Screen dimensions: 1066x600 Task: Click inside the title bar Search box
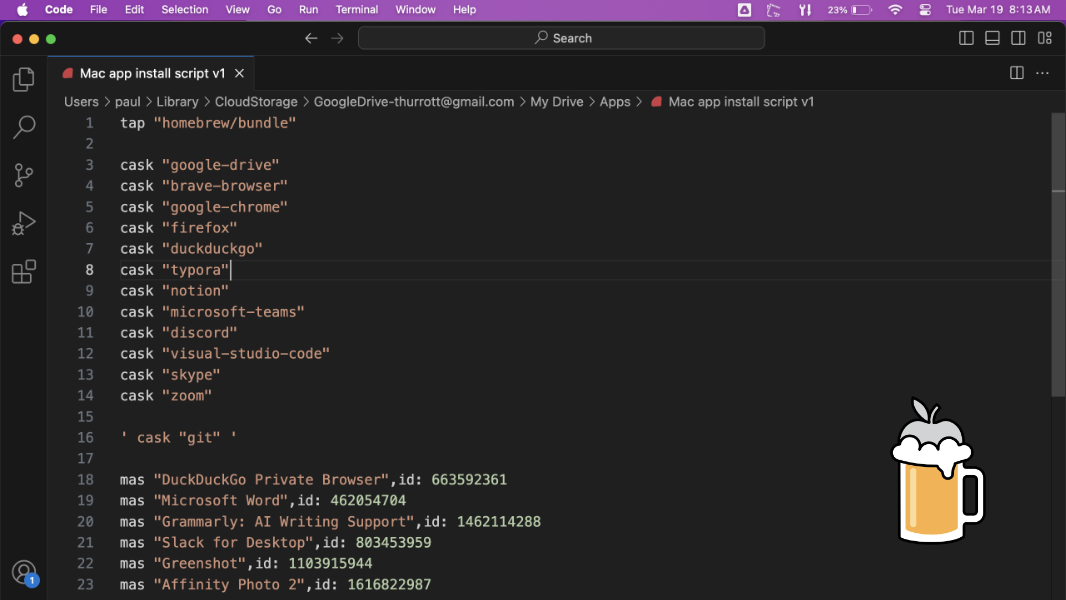point(560,37)
